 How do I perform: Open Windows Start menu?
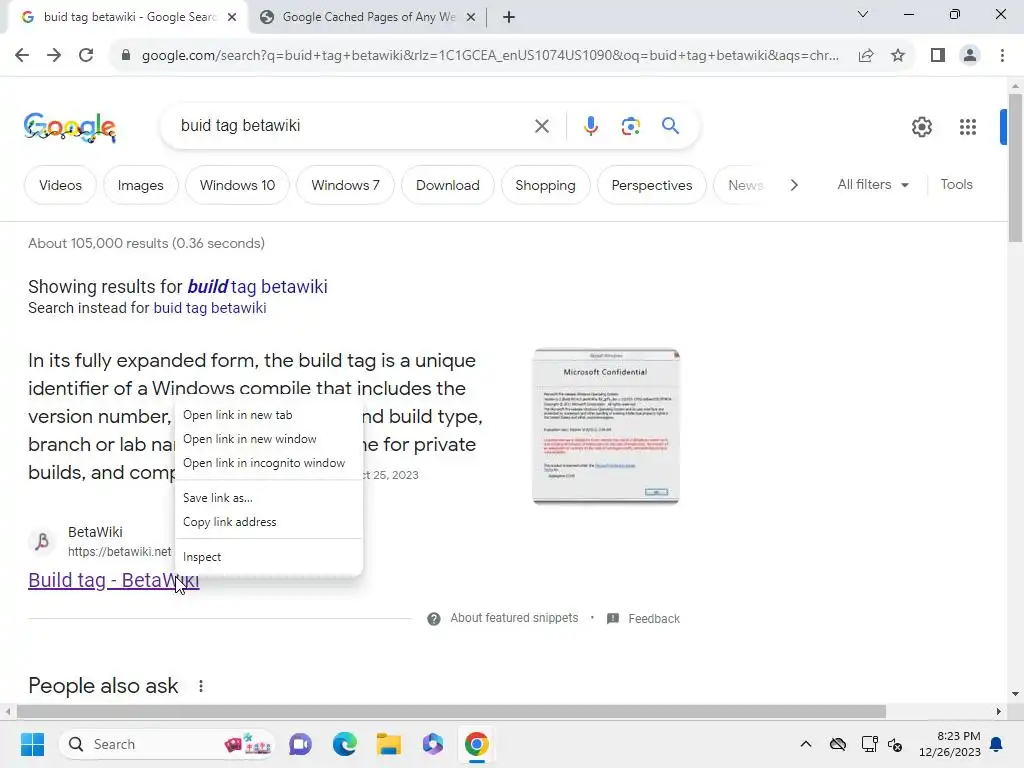tap(32, 744)
